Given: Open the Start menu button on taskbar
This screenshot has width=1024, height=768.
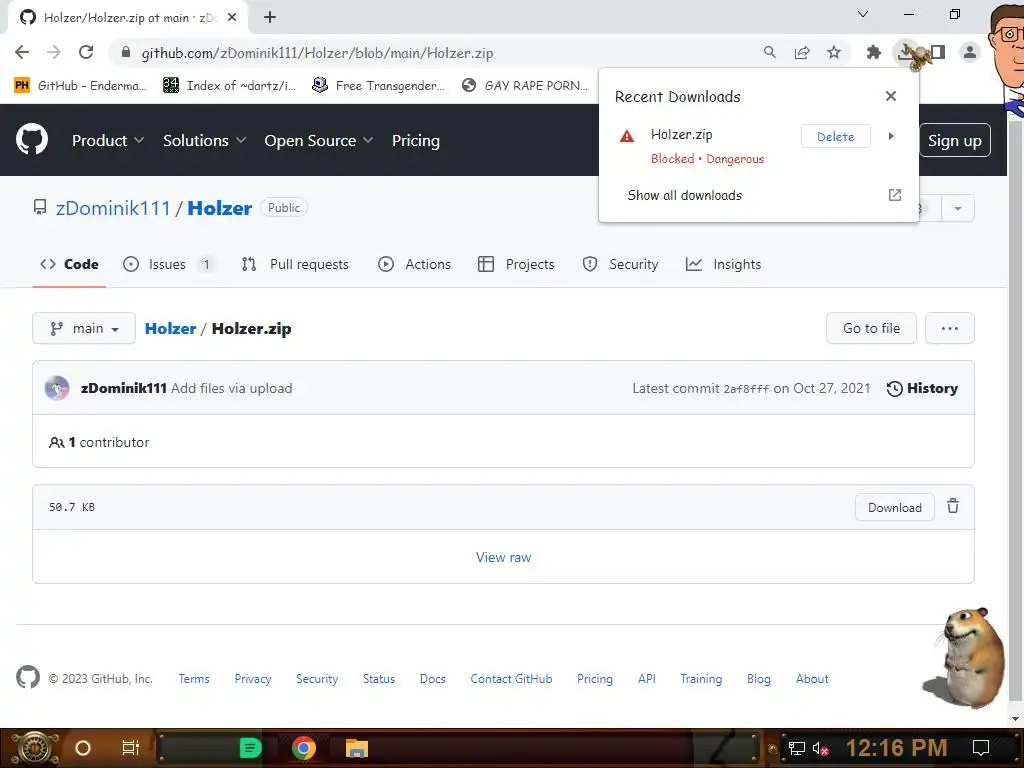Looking at the screenshot, I should pos(35,748).
